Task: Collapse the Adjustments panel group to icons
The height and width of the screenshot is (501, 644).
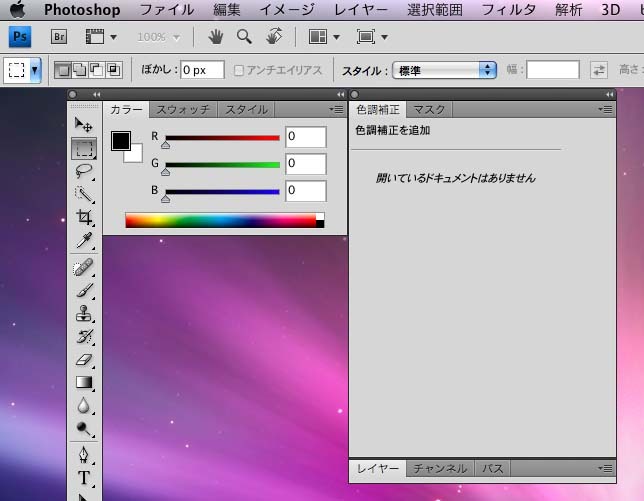Action: tap(610, 94)
